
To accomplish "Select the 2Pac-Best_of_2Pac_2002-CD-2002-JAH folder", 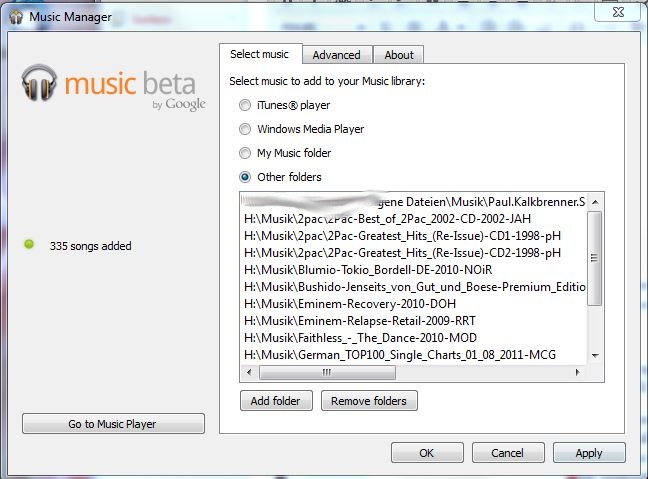I will (413, 219).
